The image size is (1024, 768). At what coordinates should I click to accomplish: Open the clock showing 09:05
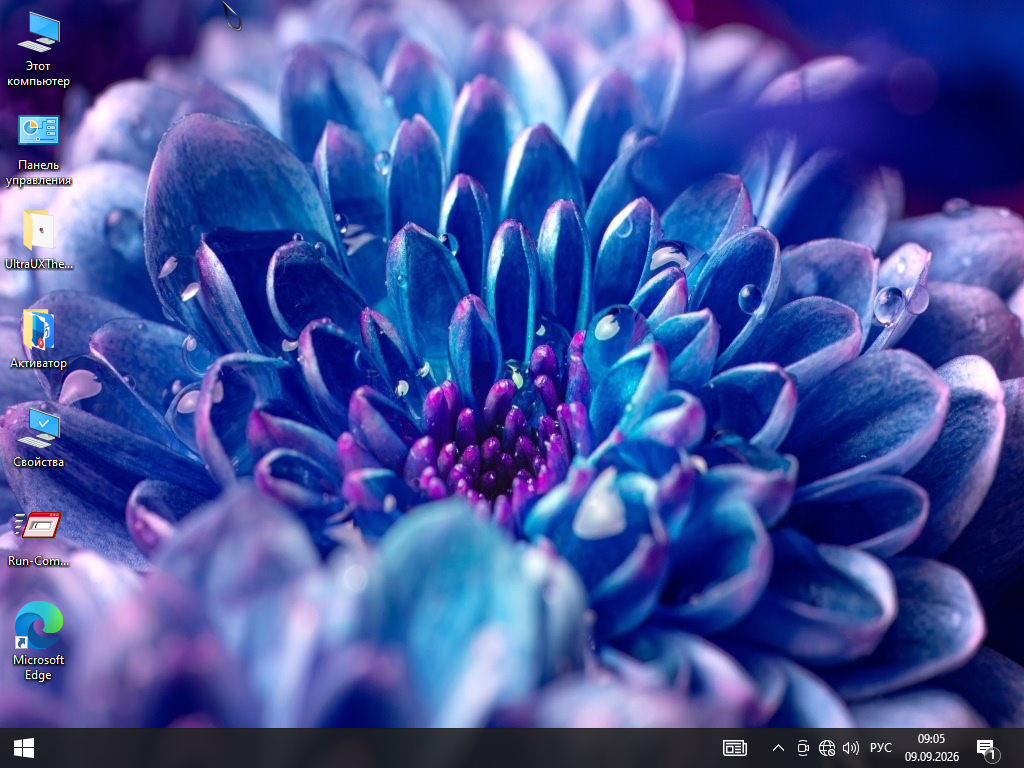(931, 739)
